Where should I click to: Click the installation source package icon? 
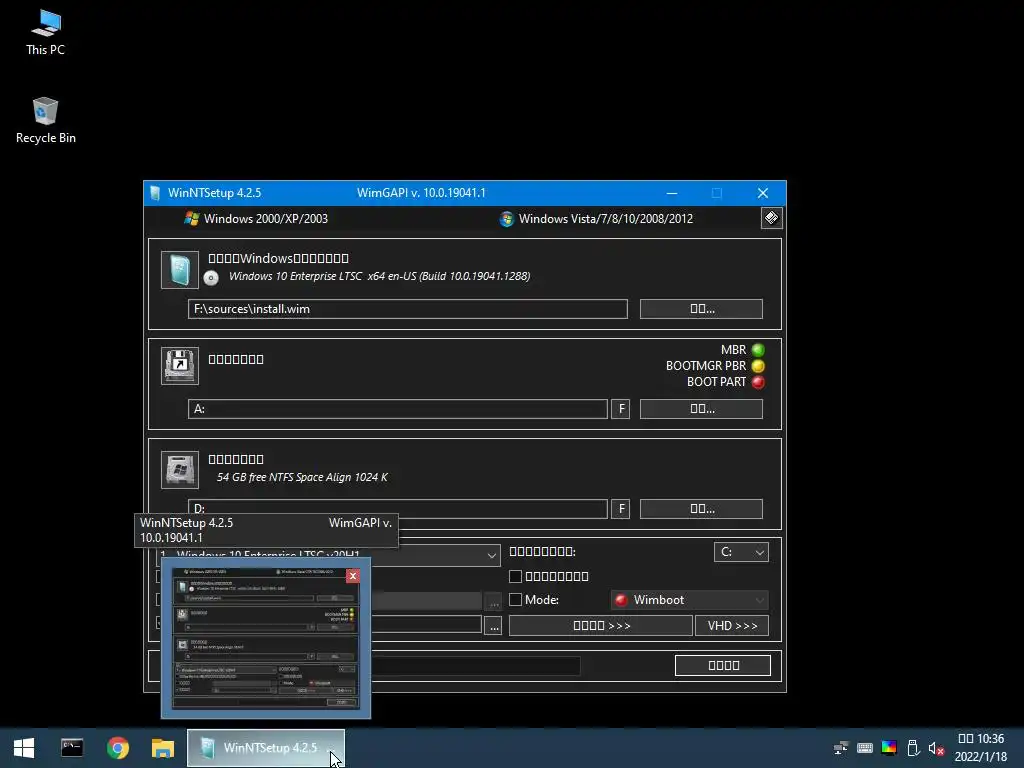180,270
